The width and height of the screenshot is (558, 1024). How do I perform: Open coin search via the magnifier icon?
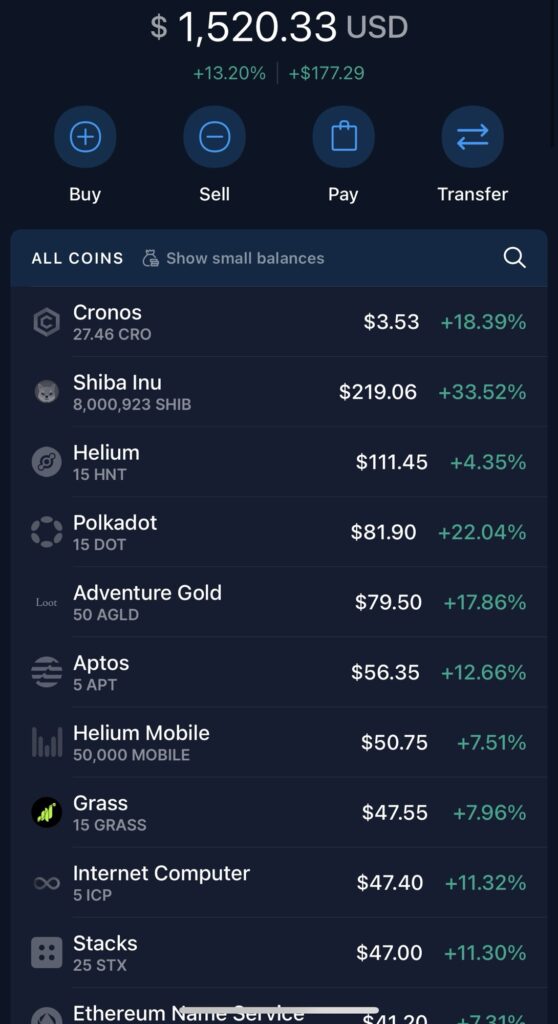click(x=515, y=258)
